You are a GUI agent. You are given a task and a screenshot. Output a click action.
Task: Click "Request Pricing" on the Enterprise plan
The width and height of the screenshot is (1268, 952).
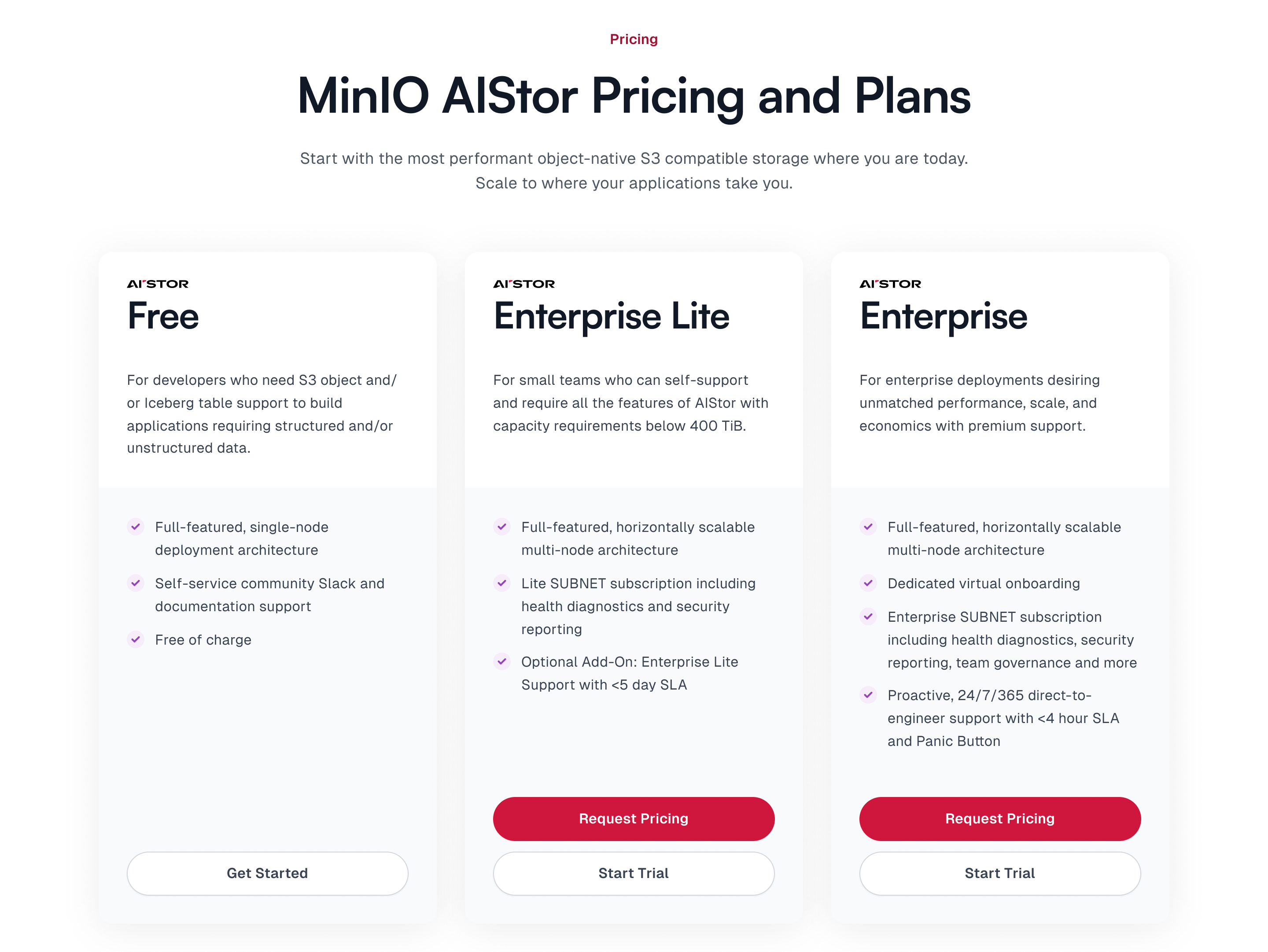[1000, 819]
